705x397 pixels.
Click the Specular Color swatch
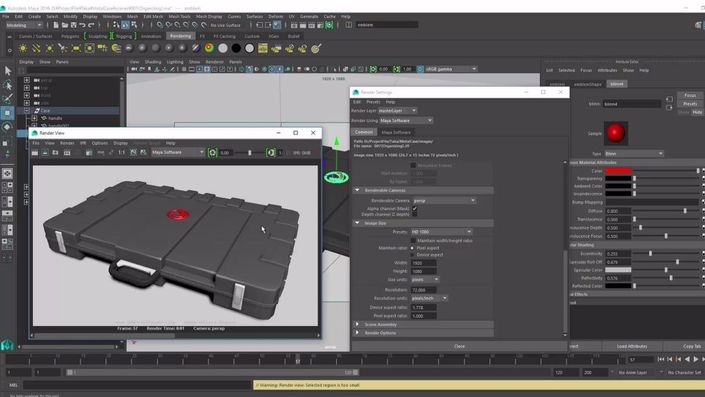pos(618,270)
